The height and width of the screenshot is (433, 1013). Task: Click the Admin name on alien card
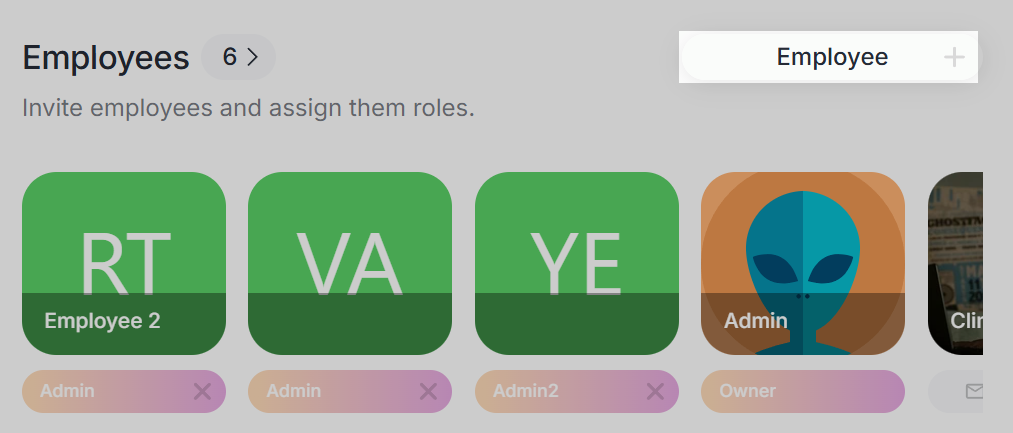(x=755, y=321)
